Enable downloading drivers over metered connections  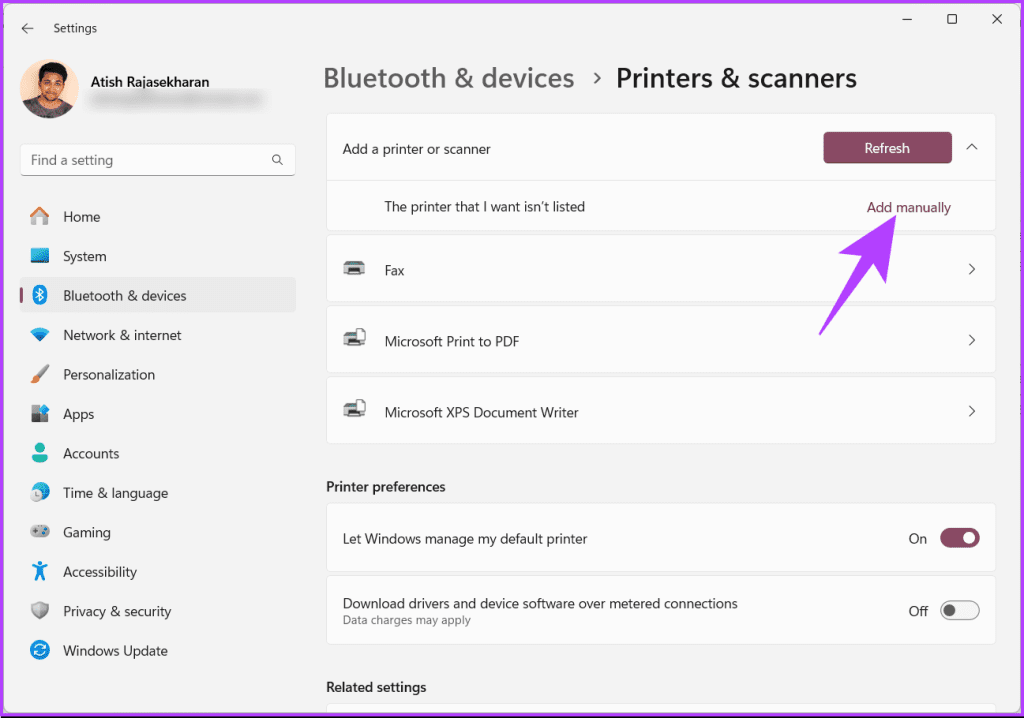tap(959, 610)
